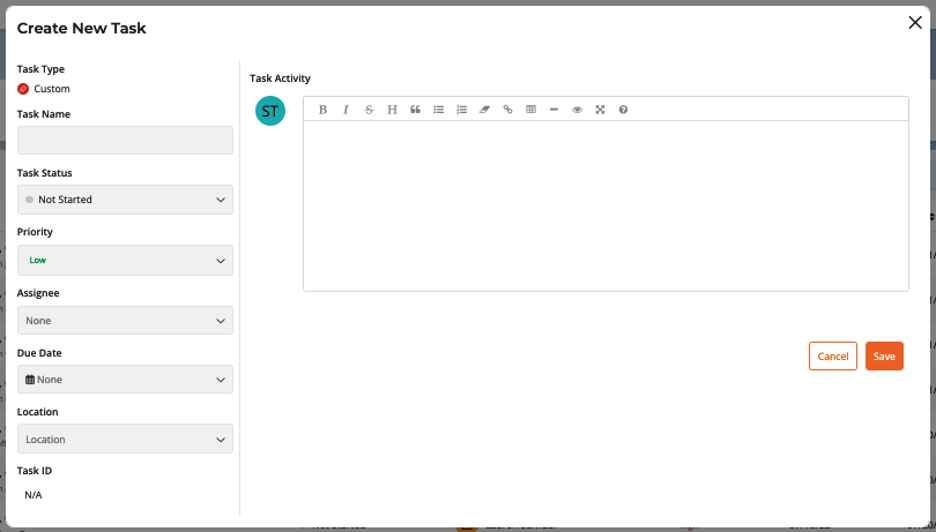
Task: Click inside the Task Activity text area
Action: (606, 206)
